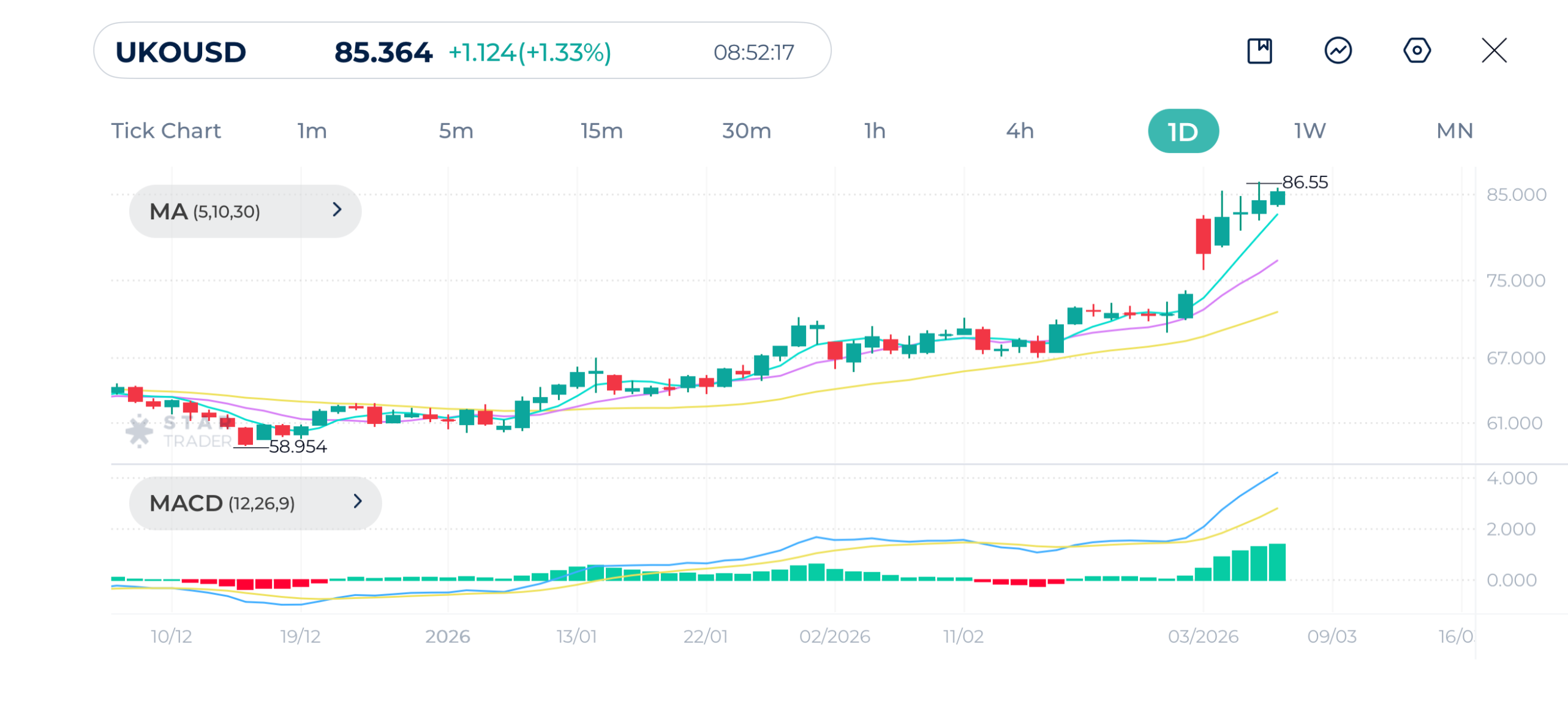
Task: Switch to 15m timeframe
Action: 601,131
